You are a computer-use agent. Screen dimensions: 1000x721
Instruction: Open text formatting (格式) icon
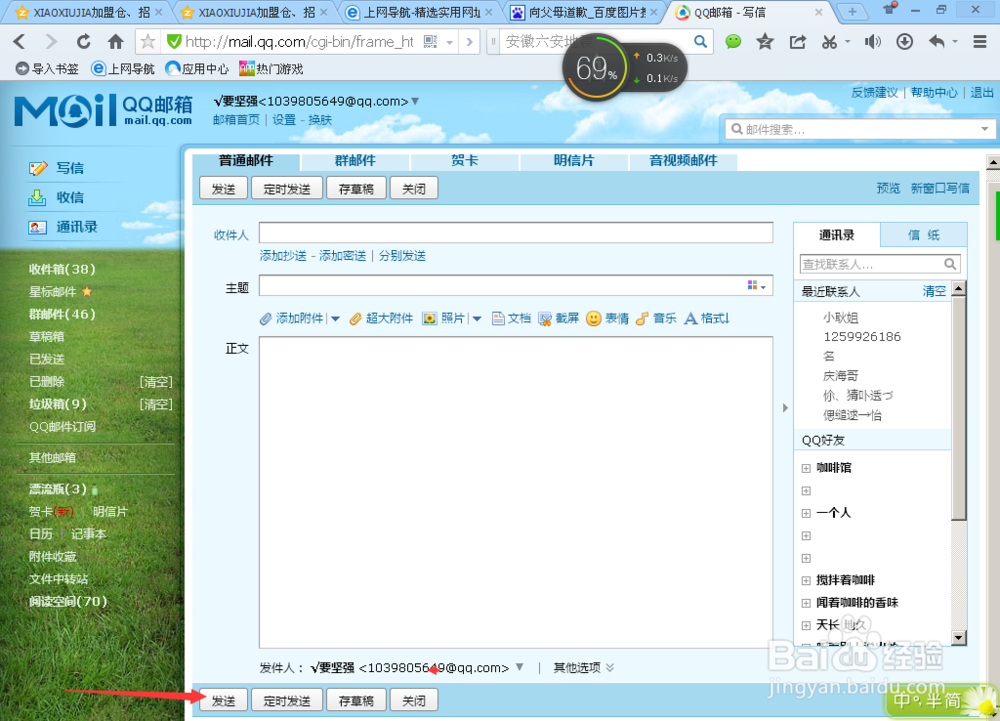[691, 319]
